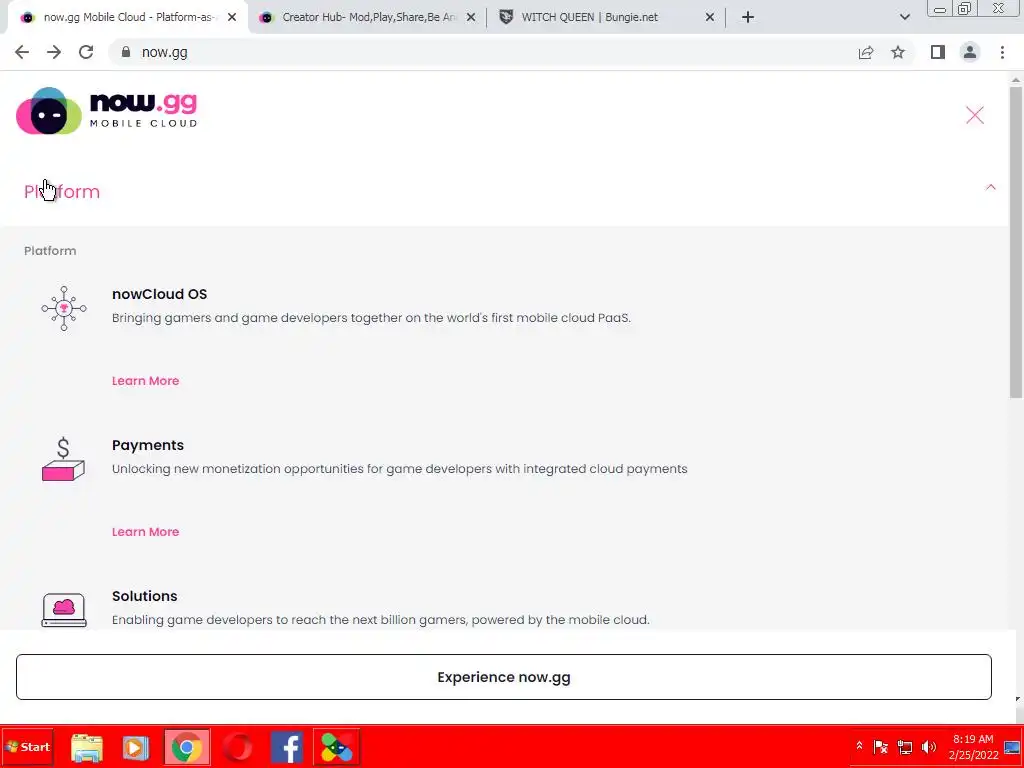
Task: Click the Chrome taskbar icon
Action: click(187, 747)
